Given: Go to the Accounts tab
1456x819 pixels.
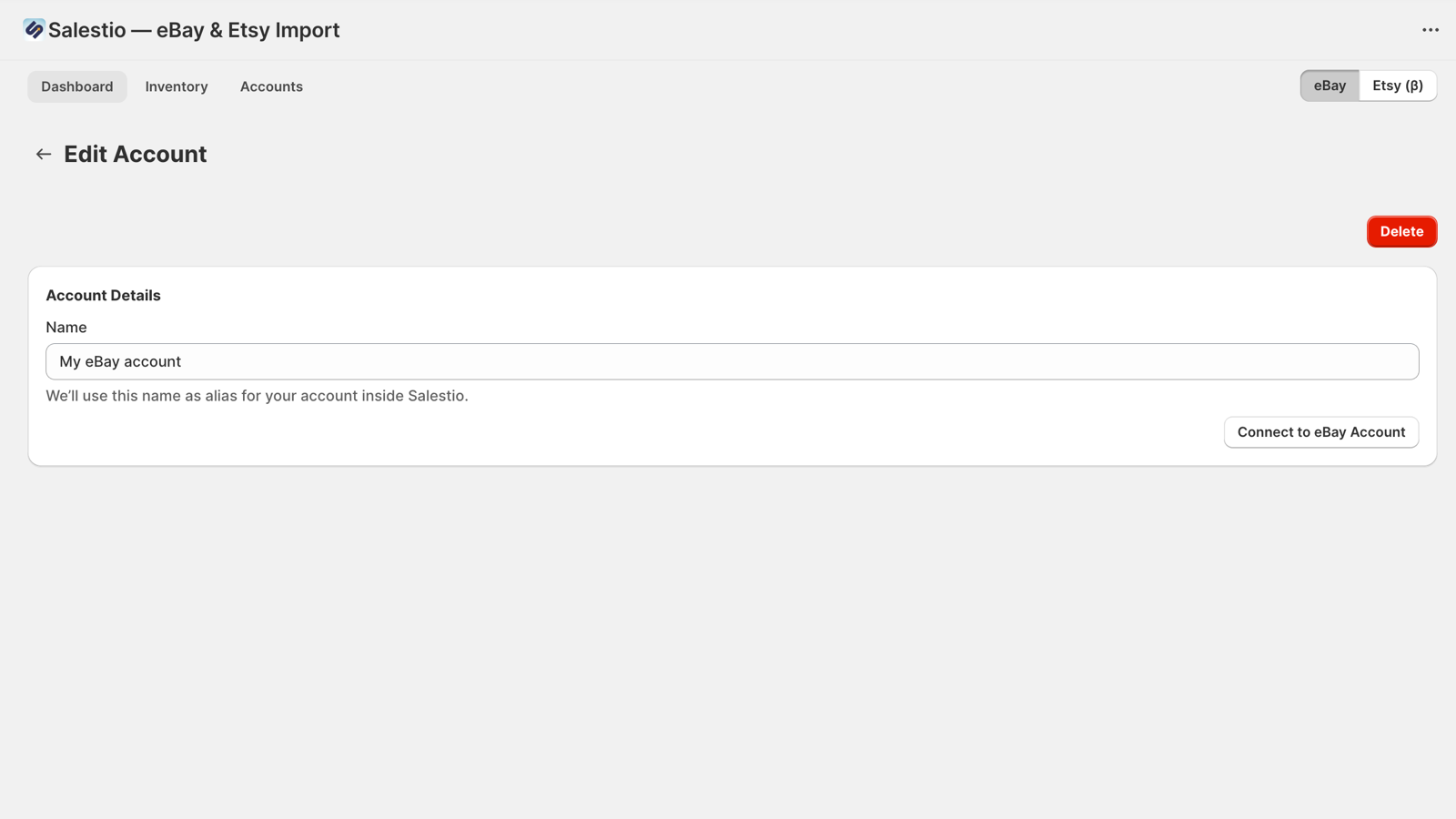Looking at the screenshot, I should (x=271, y=86).
